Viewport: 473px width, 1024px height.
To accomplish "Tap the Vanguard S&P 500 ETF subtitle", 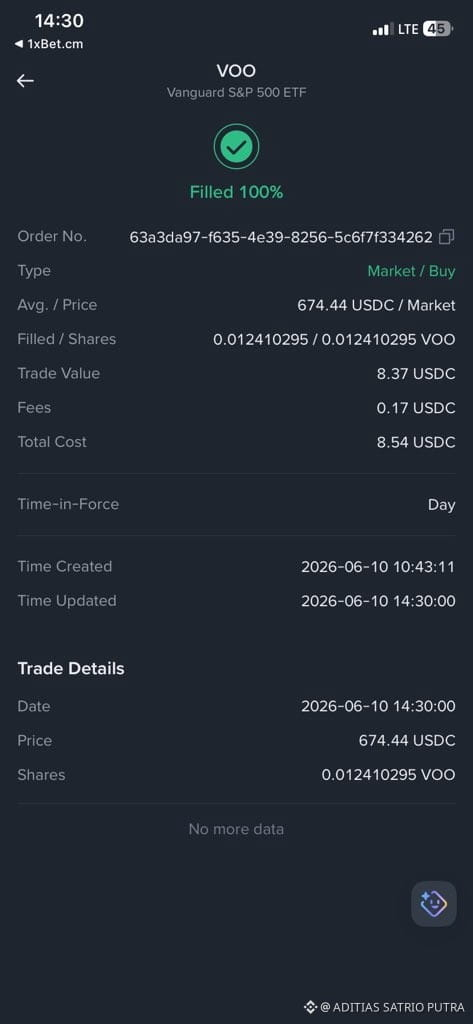I will [236, 92].
